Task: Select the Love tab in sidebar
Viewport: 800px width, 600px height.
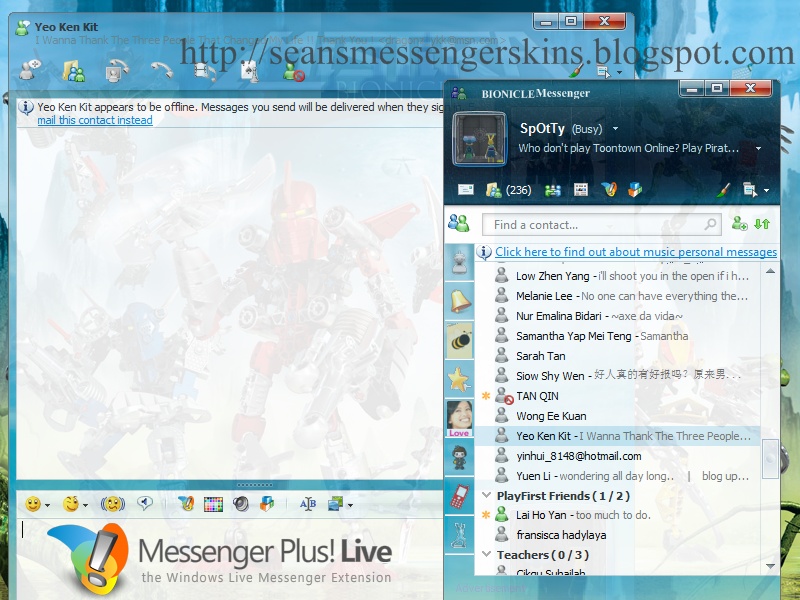Action: tap(459, 419)
